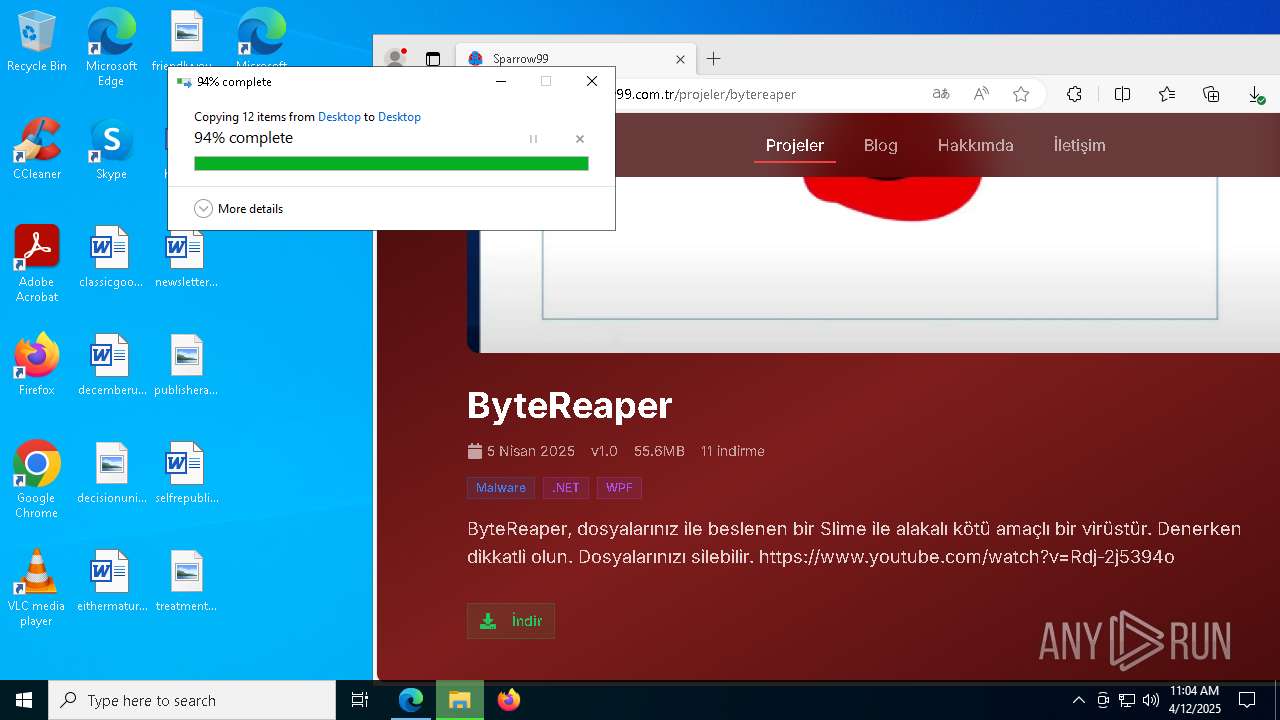The image size is (1280, 720).
Task: Open the notification center icon
Action: [1247, 700]
